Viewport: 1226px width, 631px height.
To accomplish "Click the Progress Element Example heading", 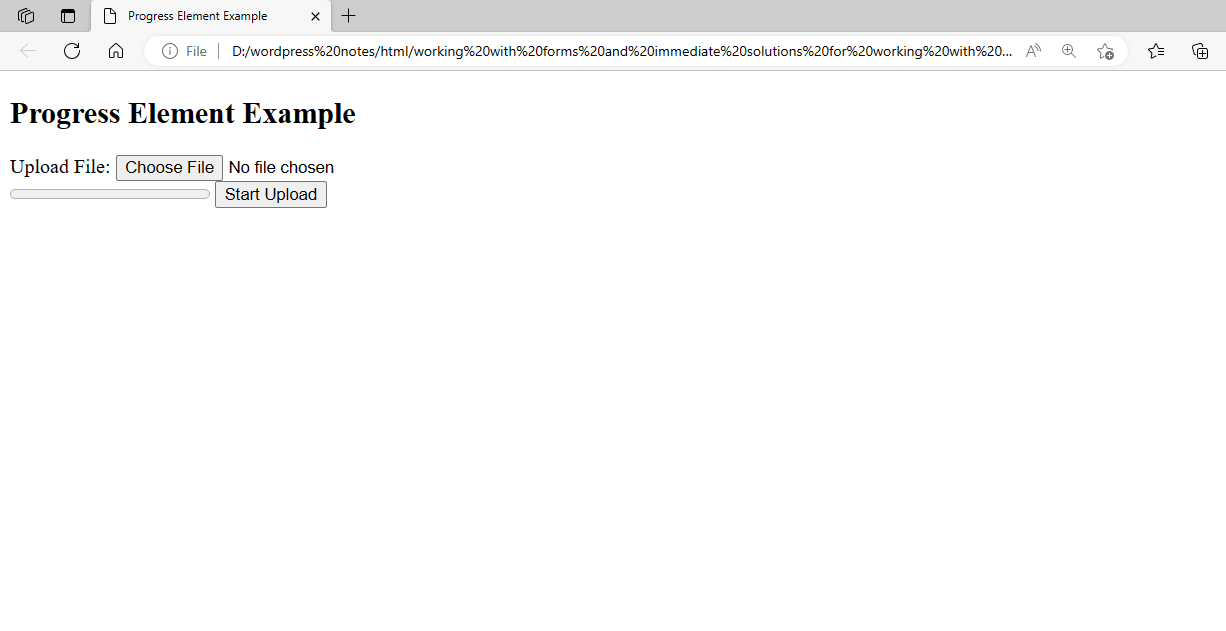I will pyautogui.click(x=183, y=113).
